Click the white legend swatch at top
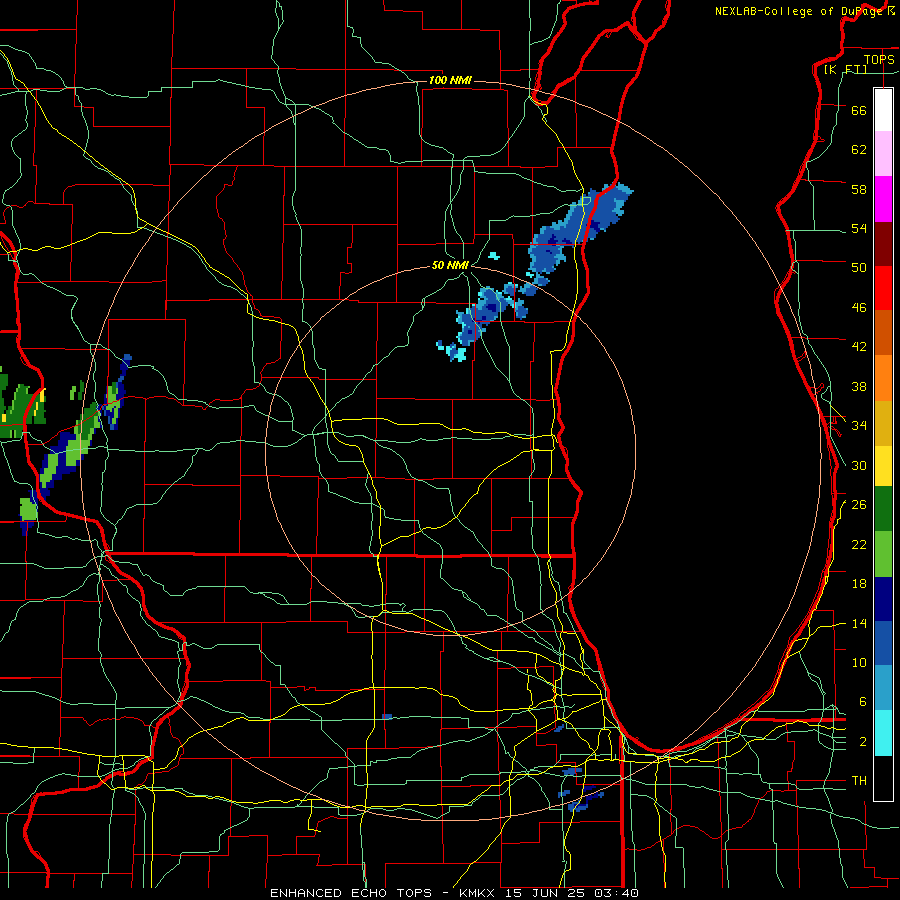Image resolution: width=900 pixels, height=900 pixels. (x=883, y=110)
